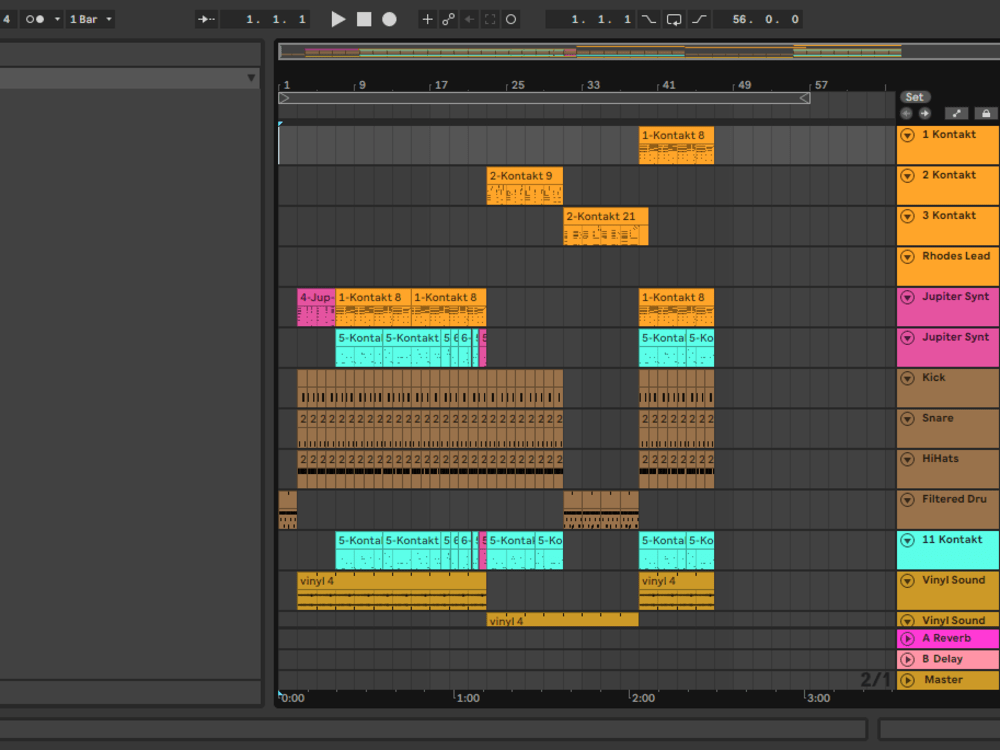Select the B Delay track header
The width and height of the screenshot is (1000, 750).
(x=948, y=659)
